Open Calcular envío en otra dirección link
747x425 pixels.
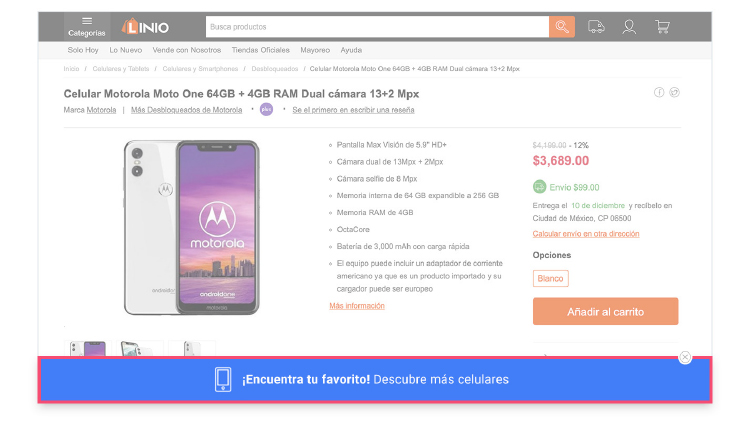586,234
